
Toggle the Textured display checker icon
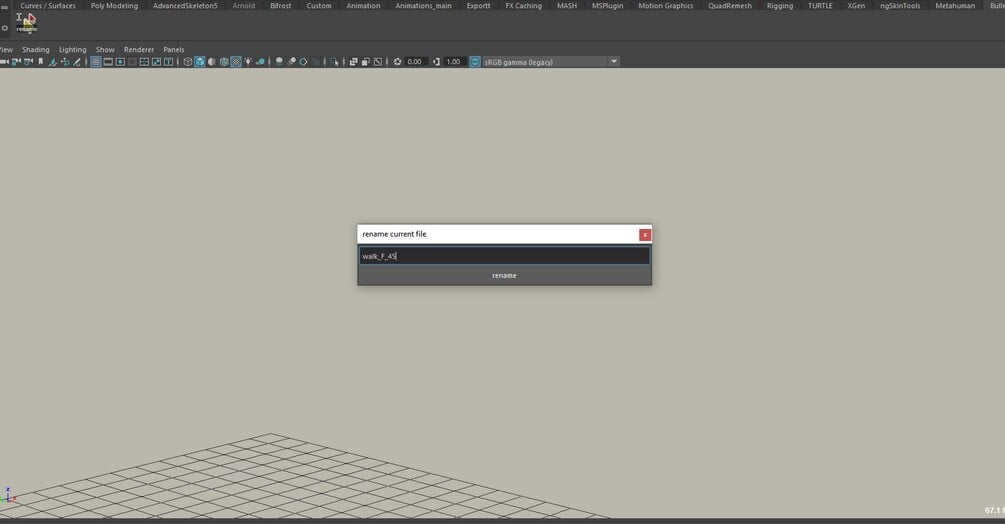236,61
